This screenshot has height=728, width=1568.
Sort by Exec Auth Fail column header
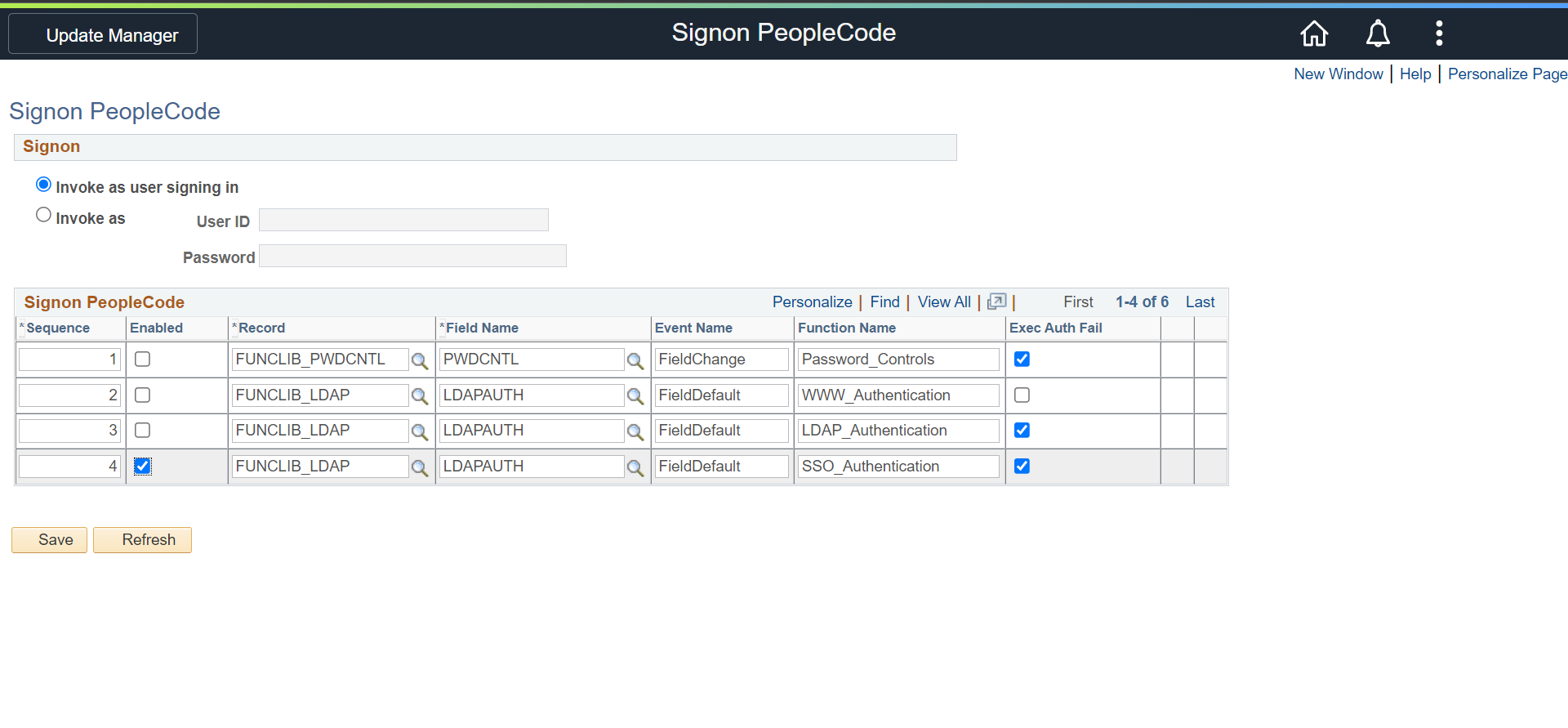click(1056, 328)
